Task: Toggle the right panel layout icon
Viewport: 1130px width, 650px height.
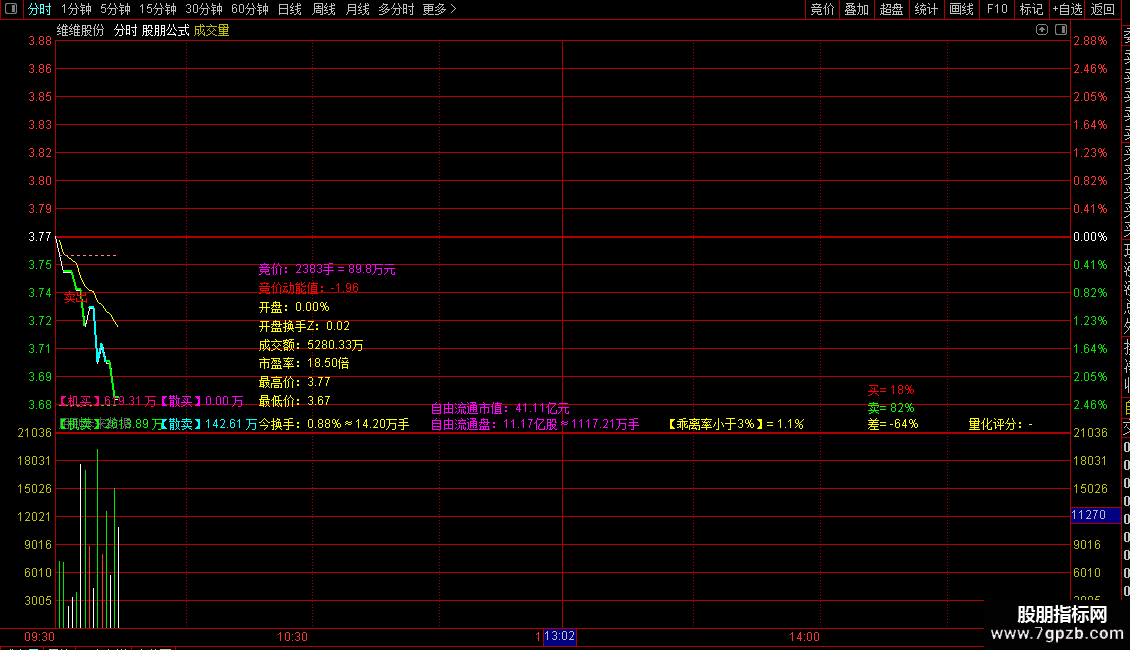Action: (x=1061, y=30)
